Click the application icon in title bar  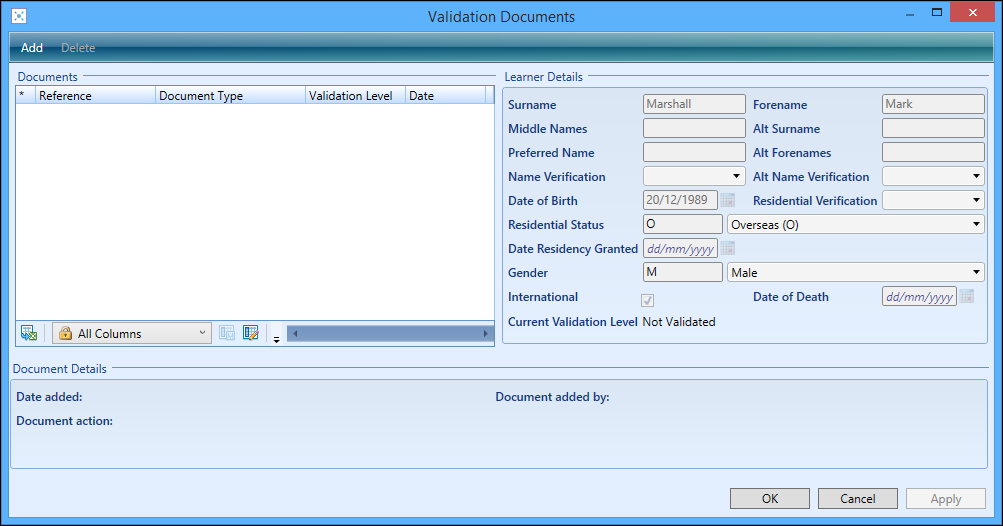pyautogui.click(x=19, y=16)
